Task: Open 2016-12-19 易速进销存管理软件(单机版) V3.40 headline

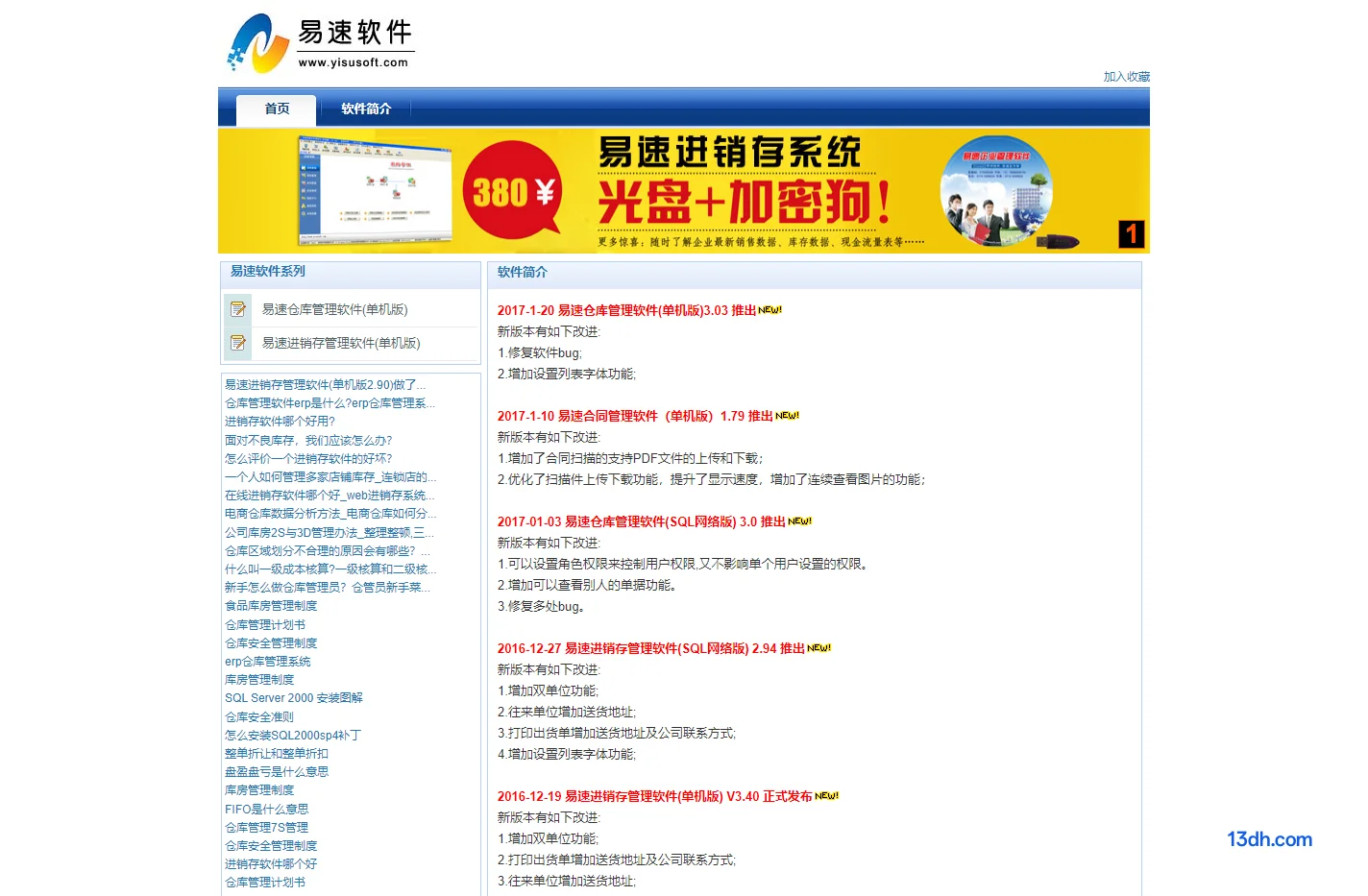Action: coord(655,796)
